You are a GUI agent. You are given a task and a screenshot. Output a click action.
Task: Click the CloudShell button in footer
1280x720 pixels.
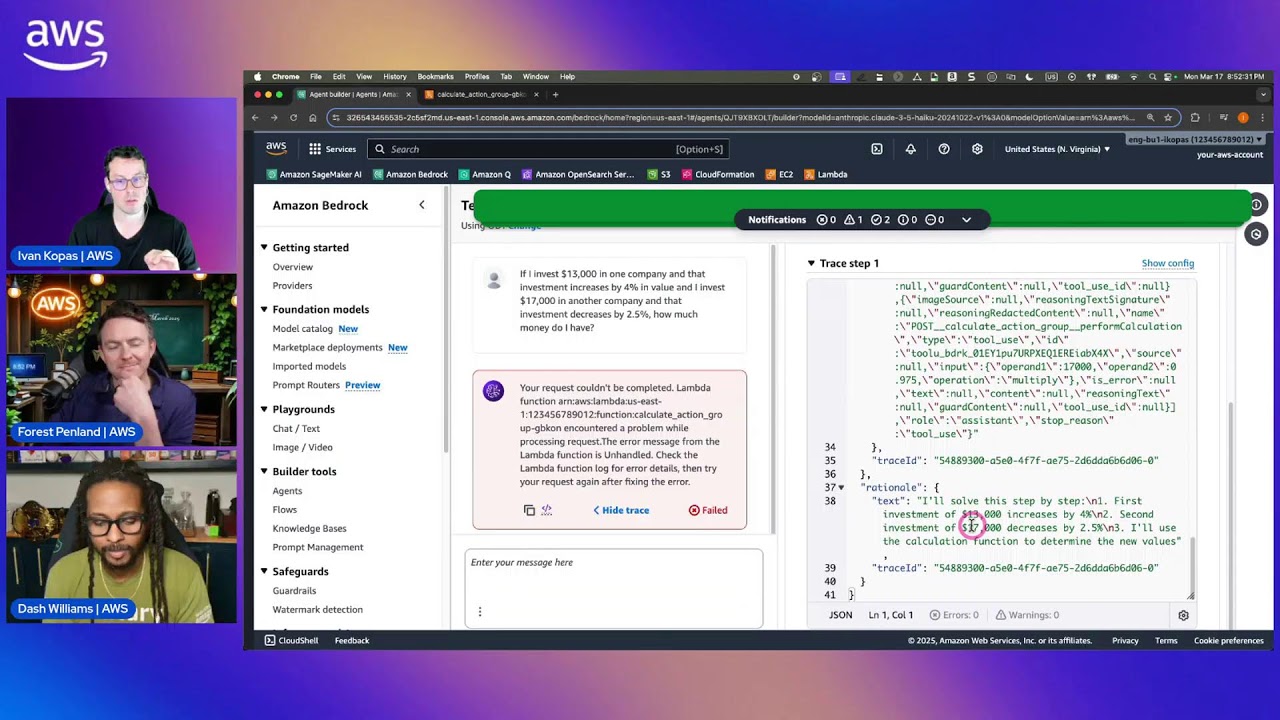(290, 640)
